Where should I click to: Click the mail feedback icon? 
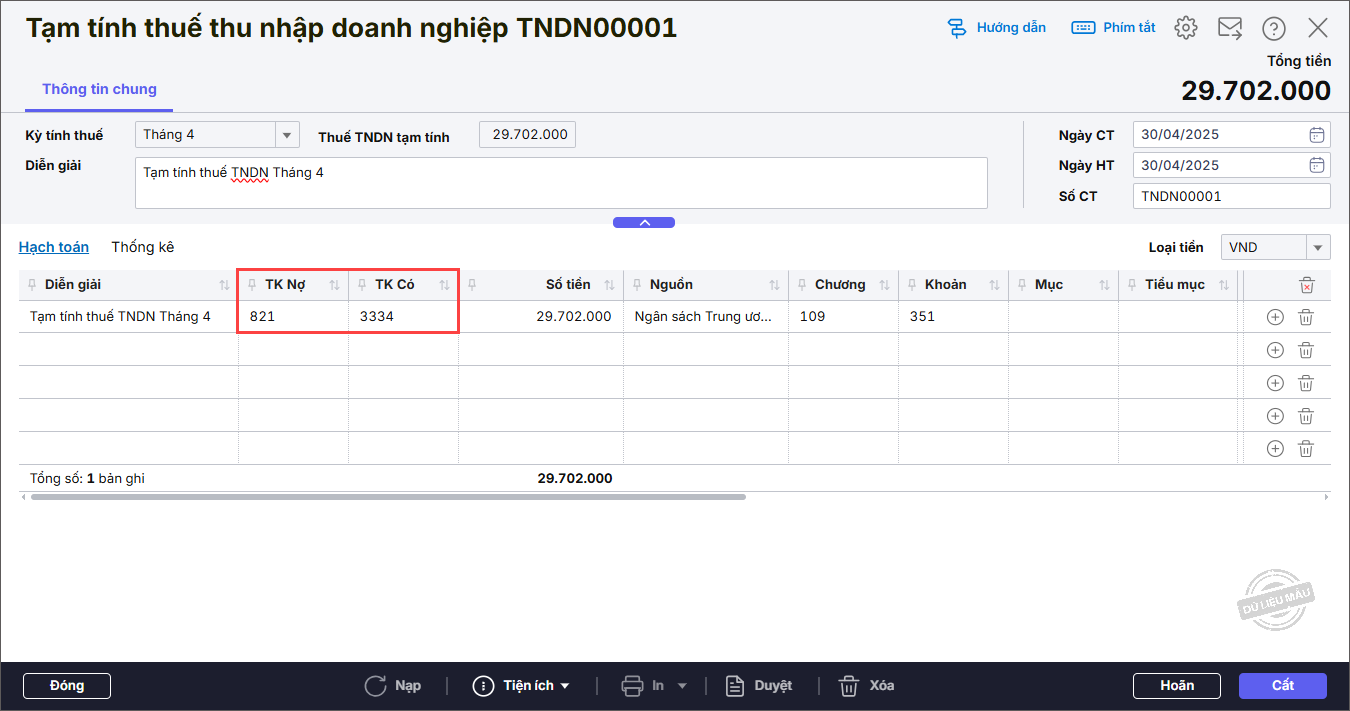click(1230, 28)
